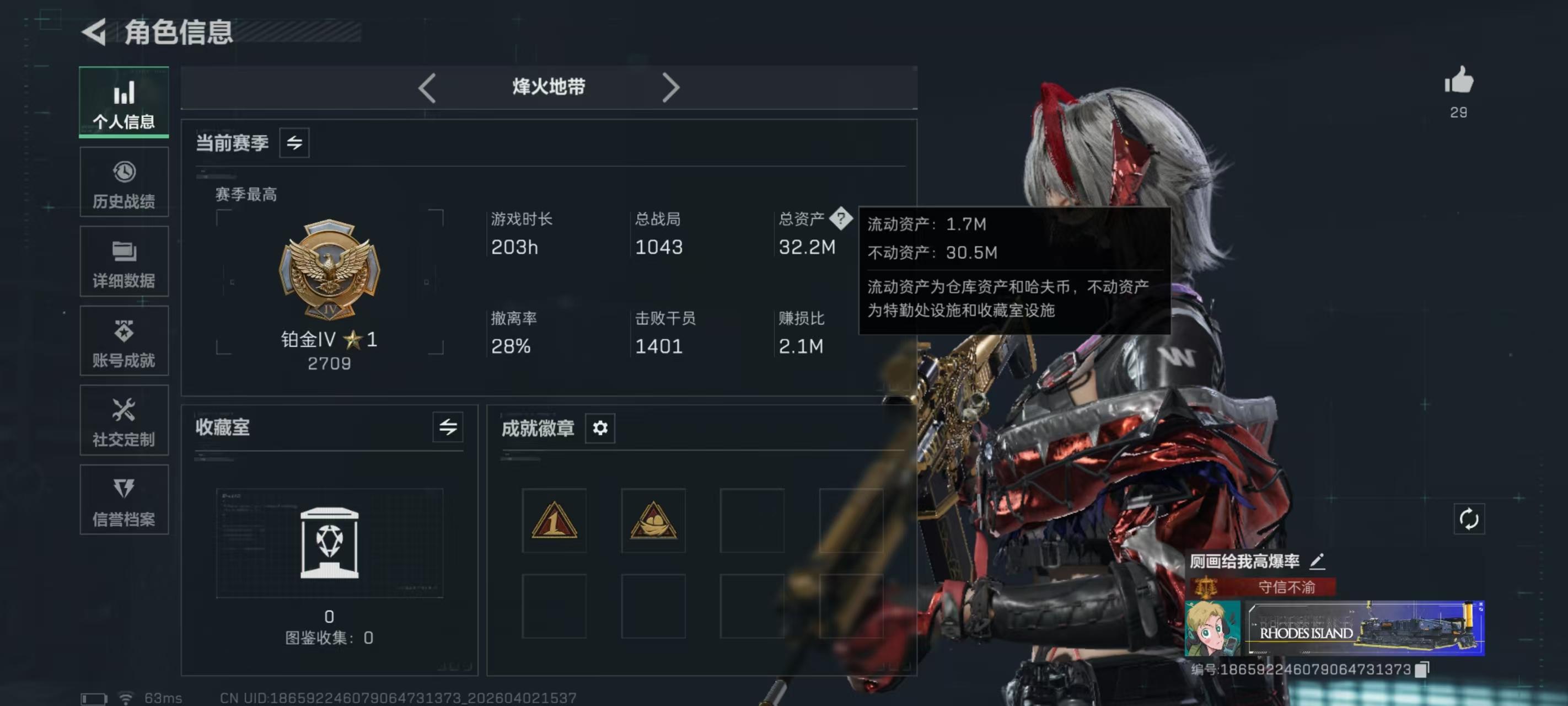Switch to the 账号成就 tab
1568x706 pixels.
click(x=124, y=340)
